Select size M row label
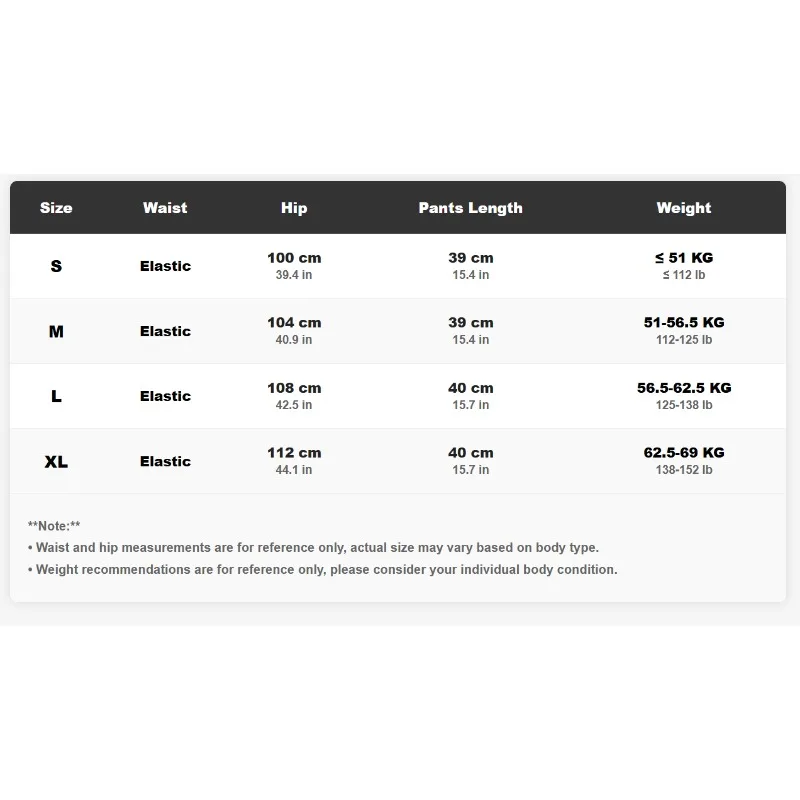This screenshot has height=800, width=800. point(56,331)
